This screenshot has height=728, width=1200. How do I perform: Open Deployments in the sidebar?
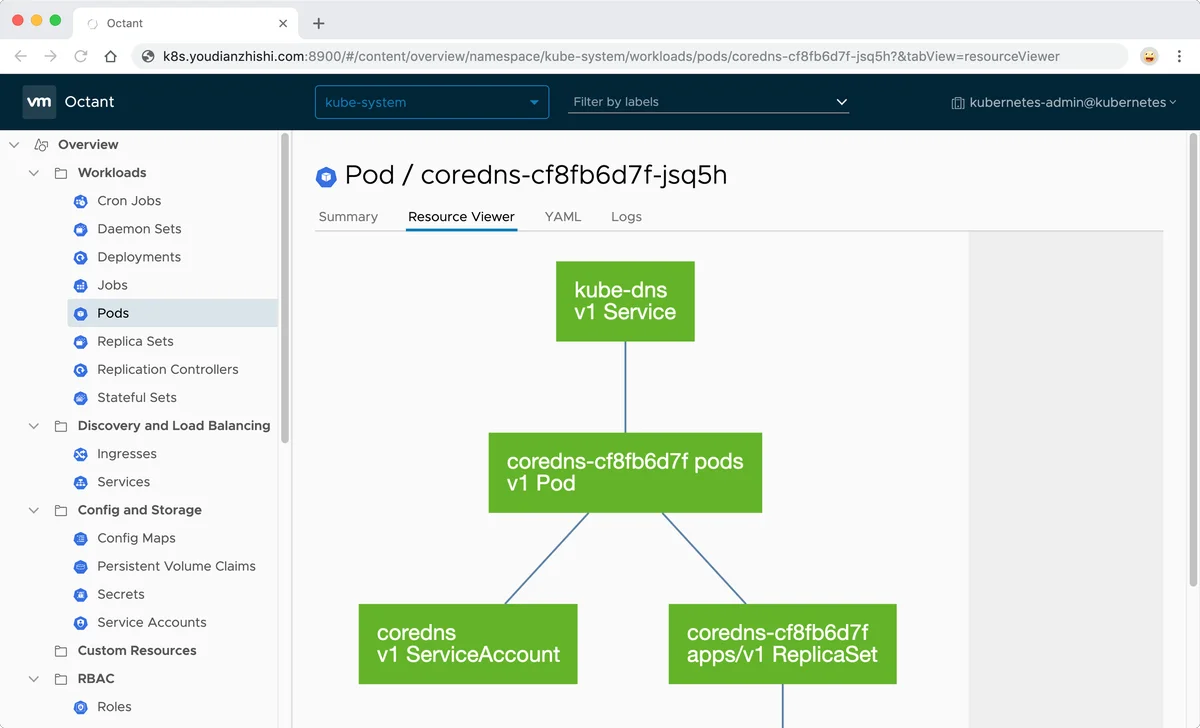pyautogui.click(x=139, y=257)
